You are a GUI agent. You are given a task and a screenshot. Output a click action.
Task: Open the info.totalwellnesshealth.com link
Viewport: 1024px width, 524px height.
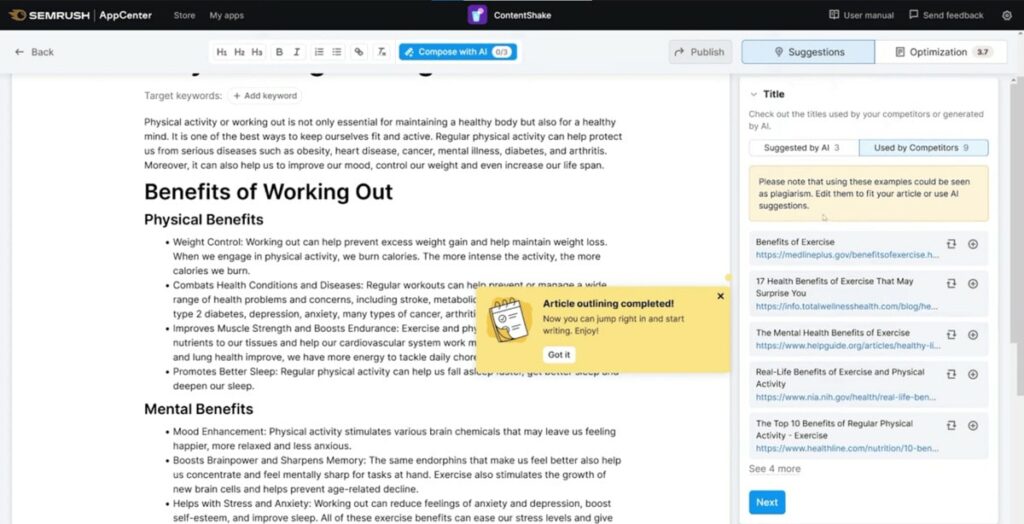846,306
